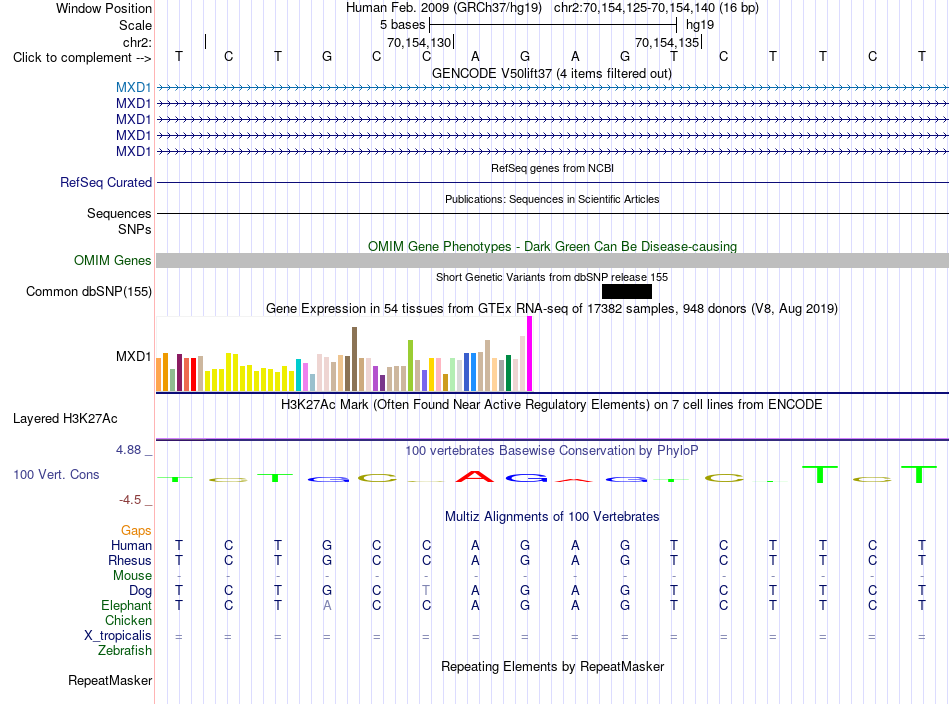The height and width of the screenshot is (704, 950).
Task: Click 'Short Genetic Variants from dbSNP release 155'
Action: pyautogui.click(x=552, y=277)
